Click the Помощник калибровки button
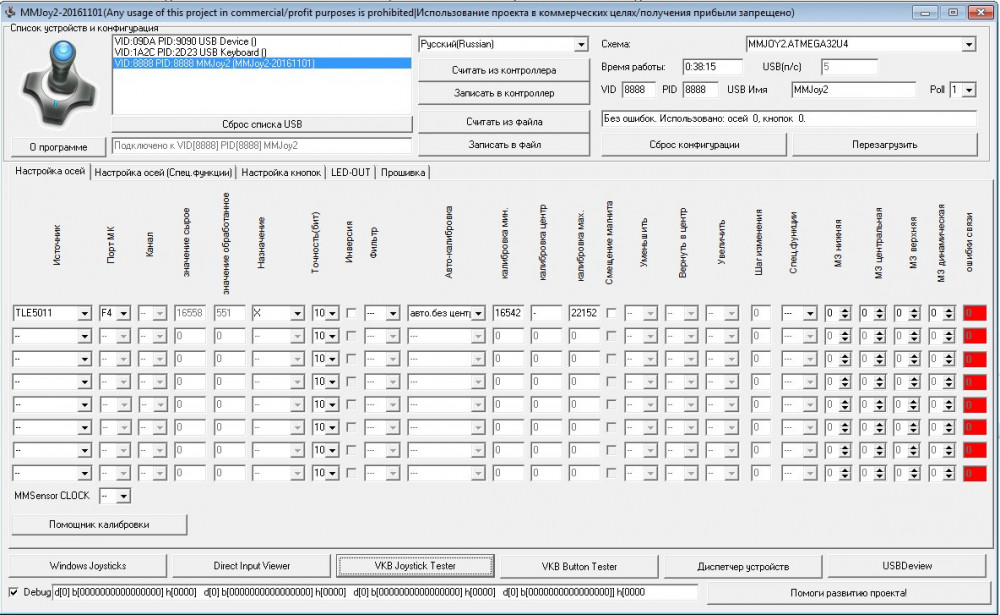The width and height of the screenshot is (1000, 615). pyautogui.click(x=99, y=524)
